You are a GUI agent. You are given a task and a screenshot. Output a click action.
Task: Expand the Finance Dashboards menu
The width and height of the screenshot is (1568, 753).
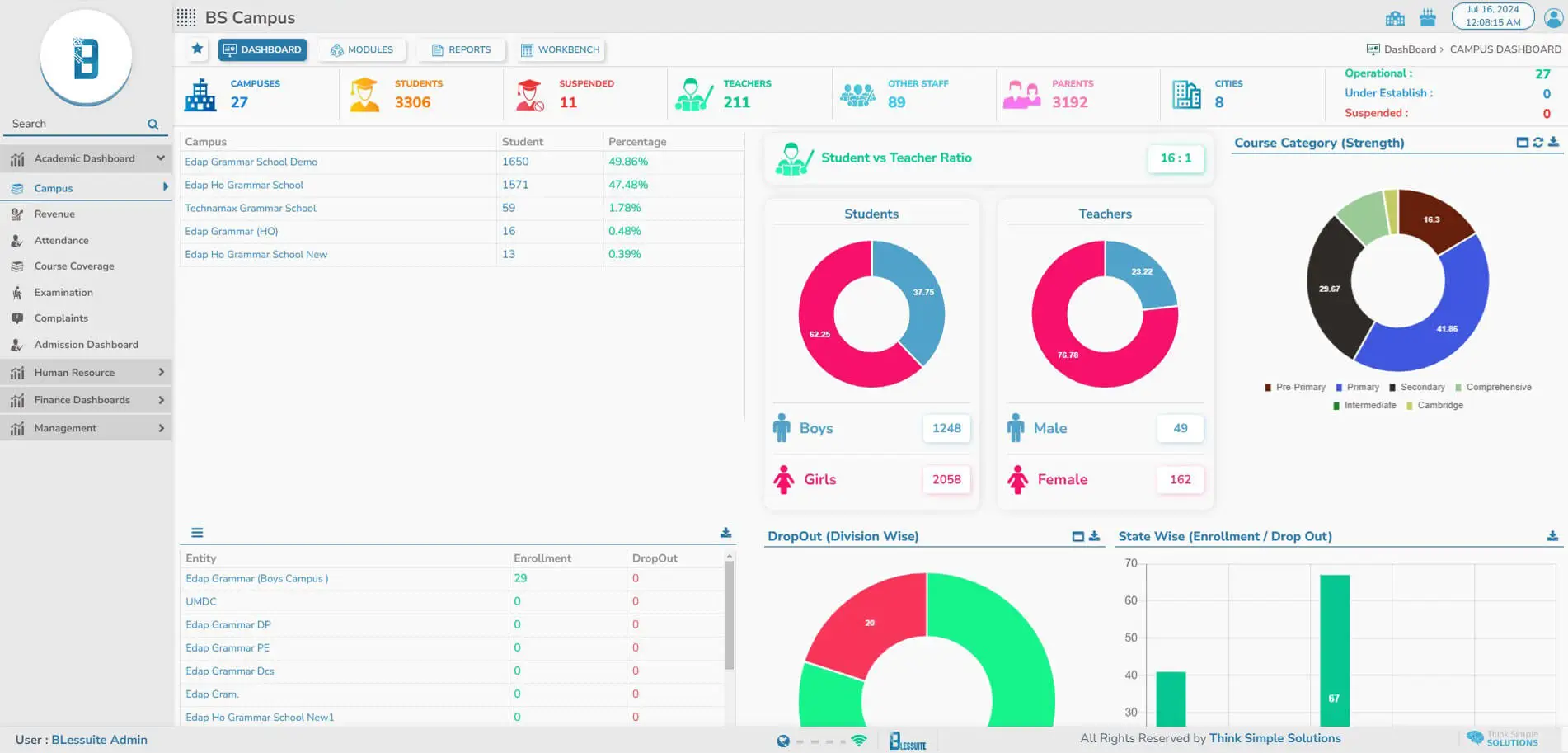pos(161,400)
